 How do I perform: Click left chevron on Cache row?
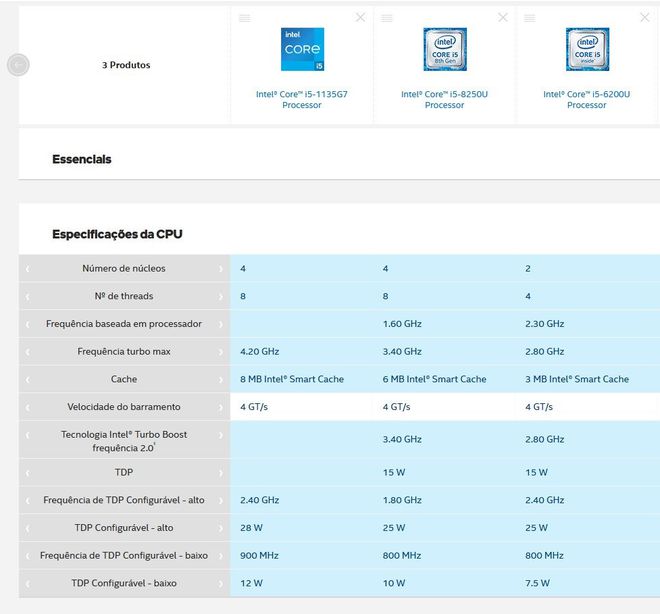tap(27, 380)
